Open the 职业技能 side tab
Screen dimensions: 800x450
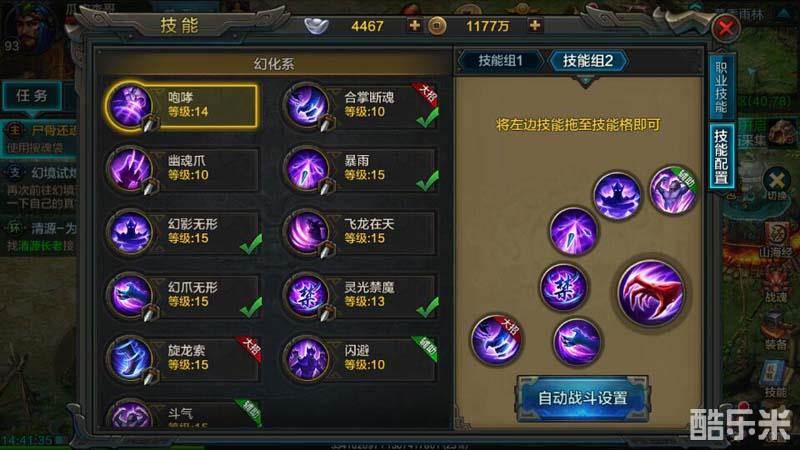721,87
